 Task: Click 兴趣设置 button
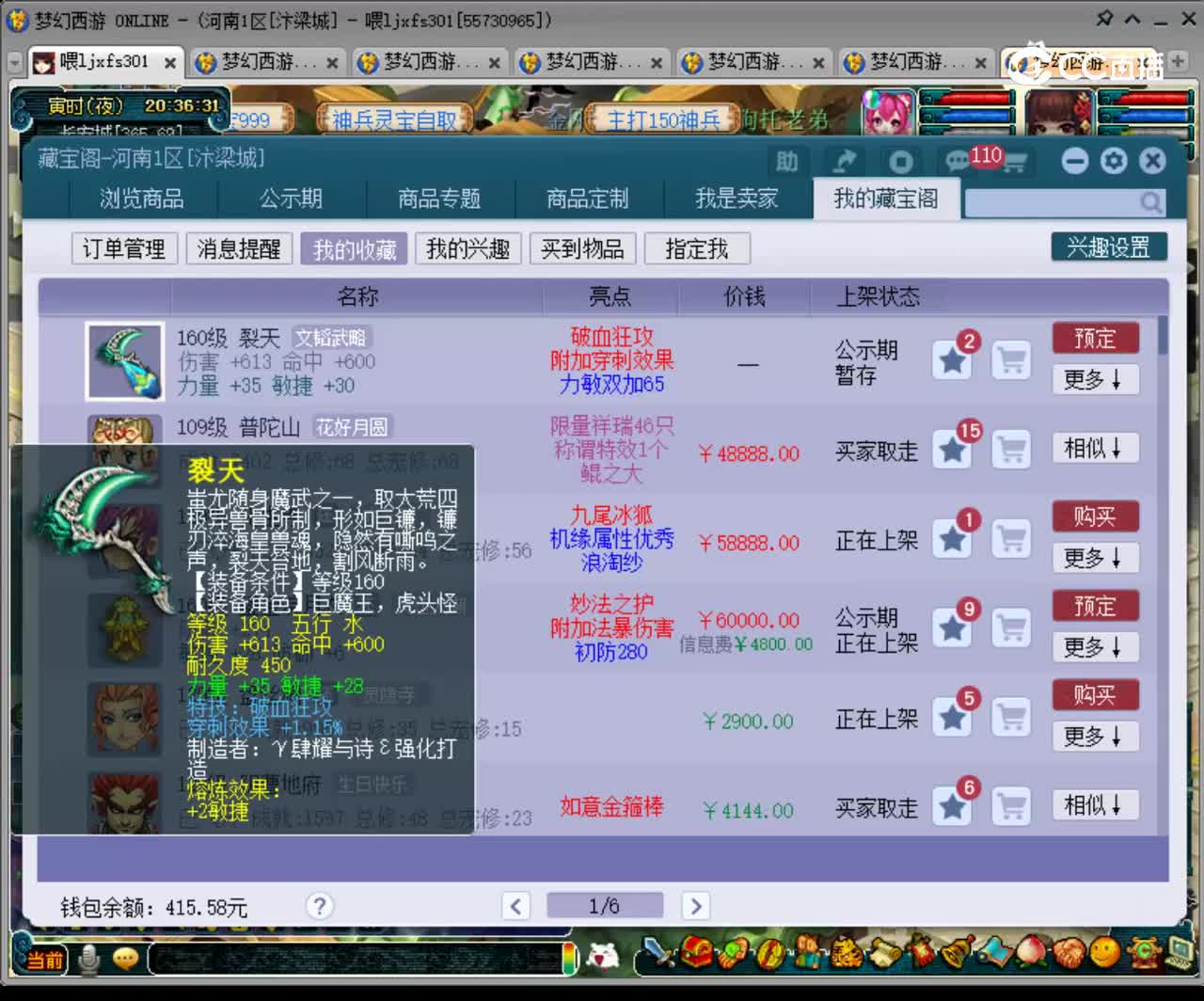click(1109, 247)
